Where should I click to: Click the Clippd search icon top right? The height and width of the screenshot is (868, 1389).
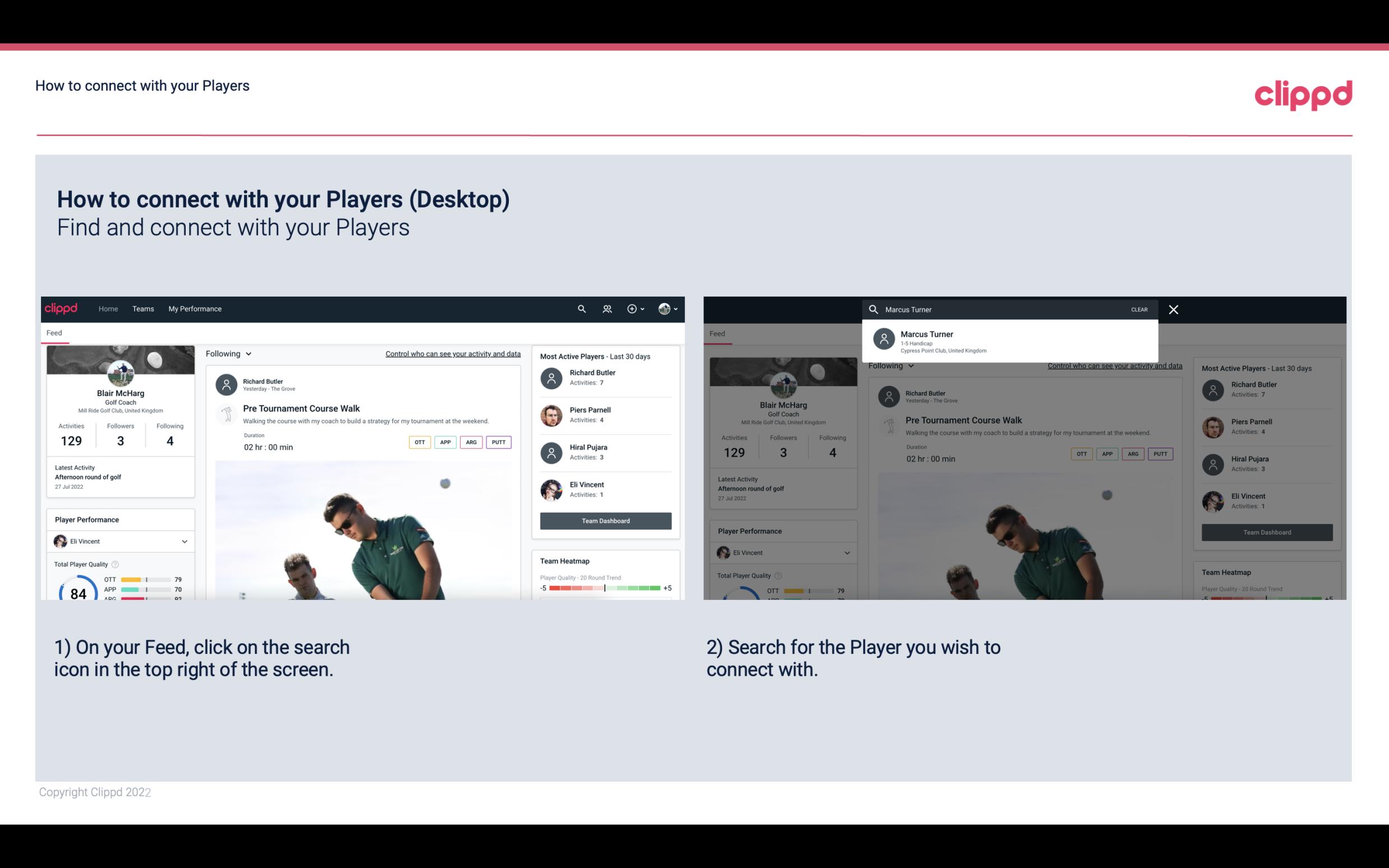581,309
